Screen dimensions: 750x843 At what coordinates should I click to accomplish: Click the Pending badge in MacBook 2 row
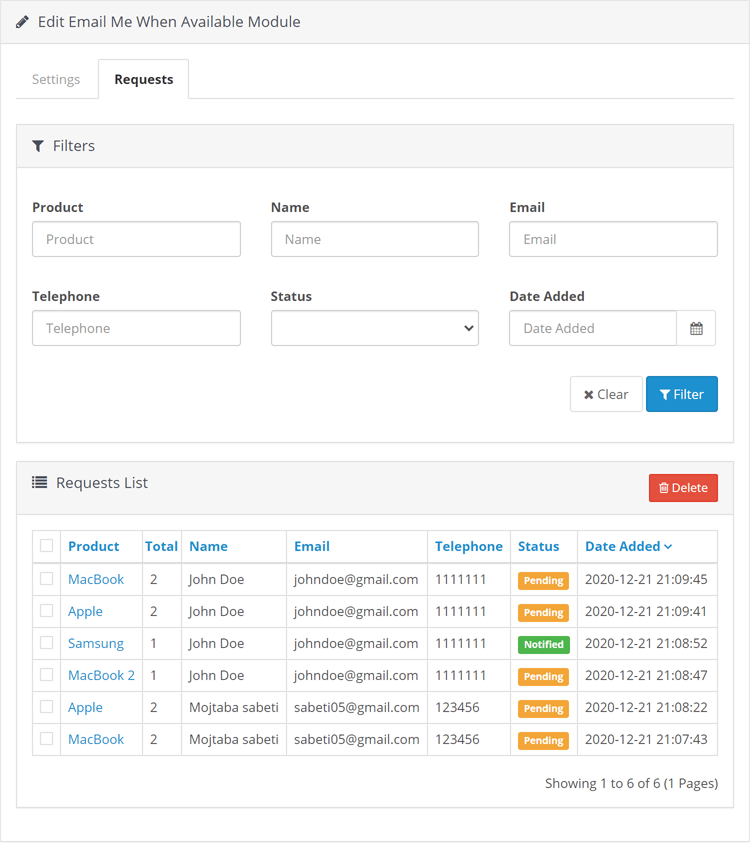(x=543, y=676)
